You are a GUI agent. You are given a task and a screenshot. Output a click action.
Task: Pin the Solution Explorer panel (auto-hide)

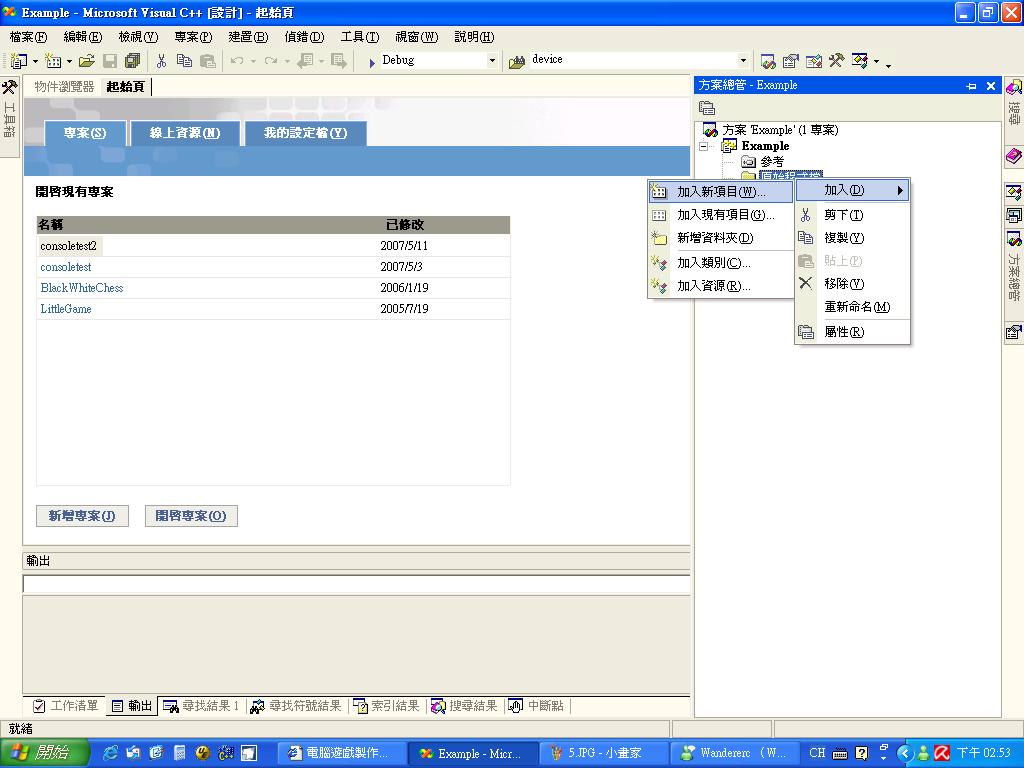tap(971, 86)
